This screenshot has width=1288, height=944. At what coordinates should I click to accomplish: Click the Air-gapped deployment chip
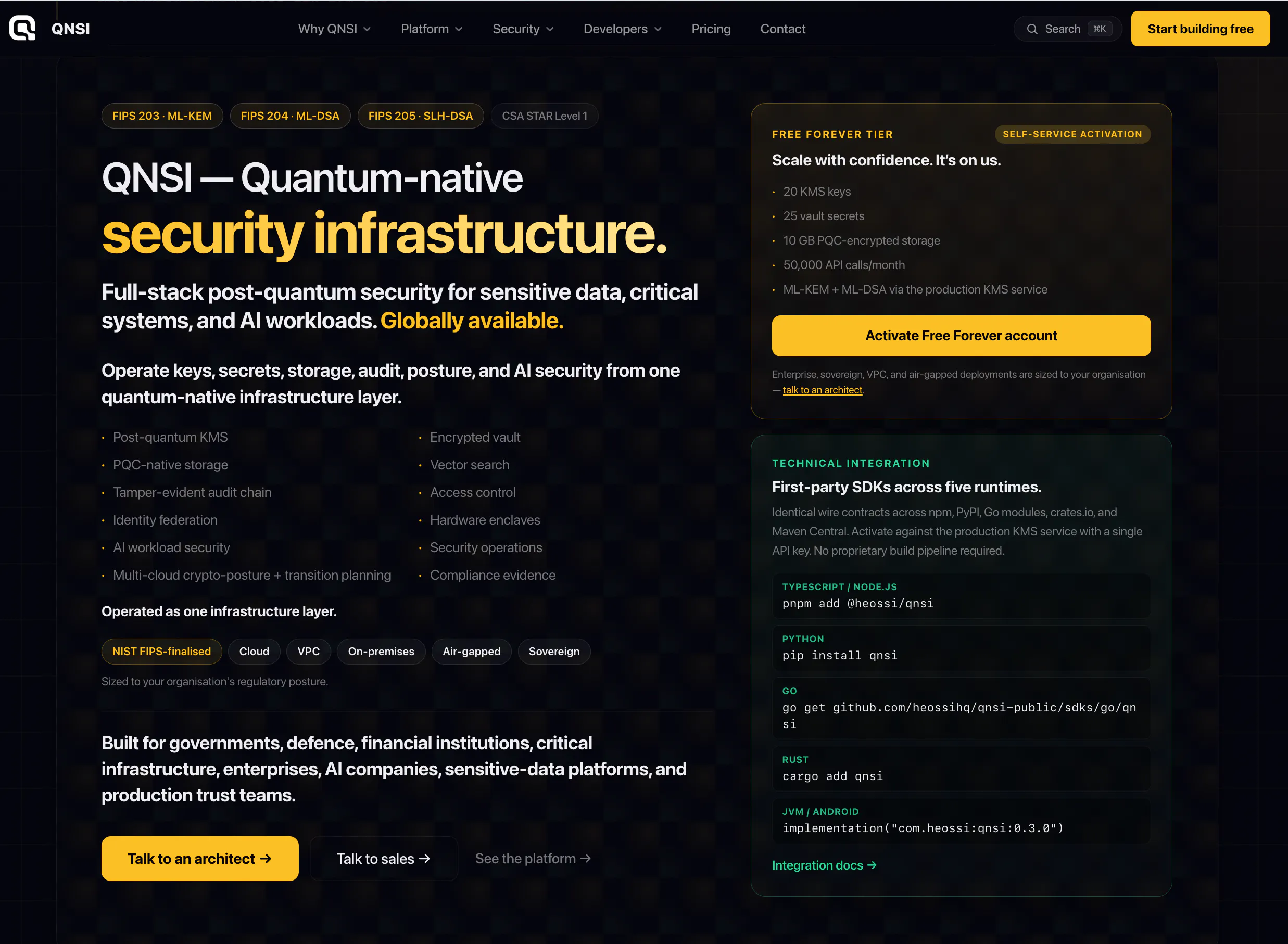[471, 652]
